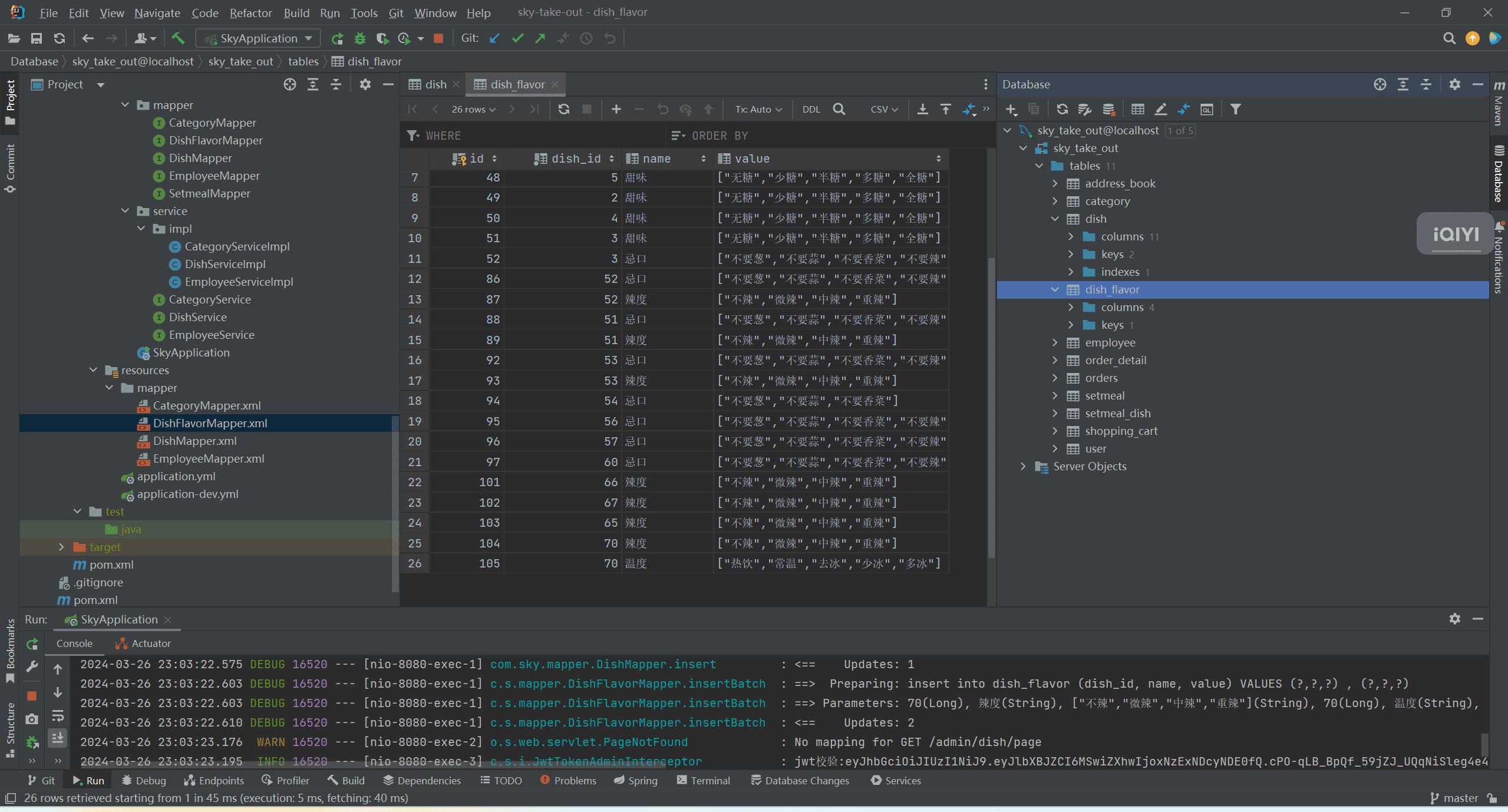Commit changes with the Git checkmark icon

517,38
